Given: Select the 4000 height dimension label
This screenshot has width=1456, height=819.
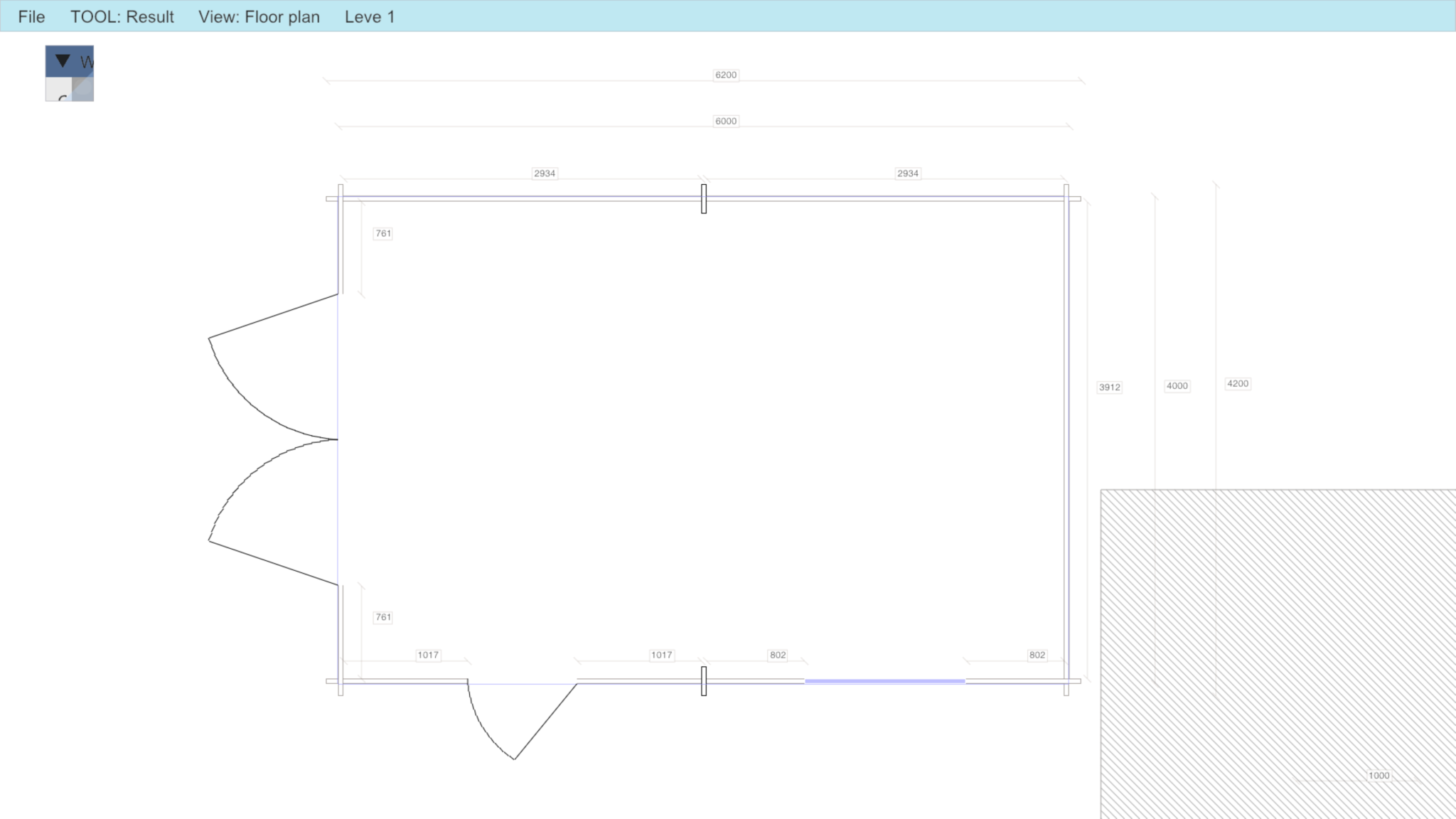Looking at the screenshot, I should coord(1177,386).
